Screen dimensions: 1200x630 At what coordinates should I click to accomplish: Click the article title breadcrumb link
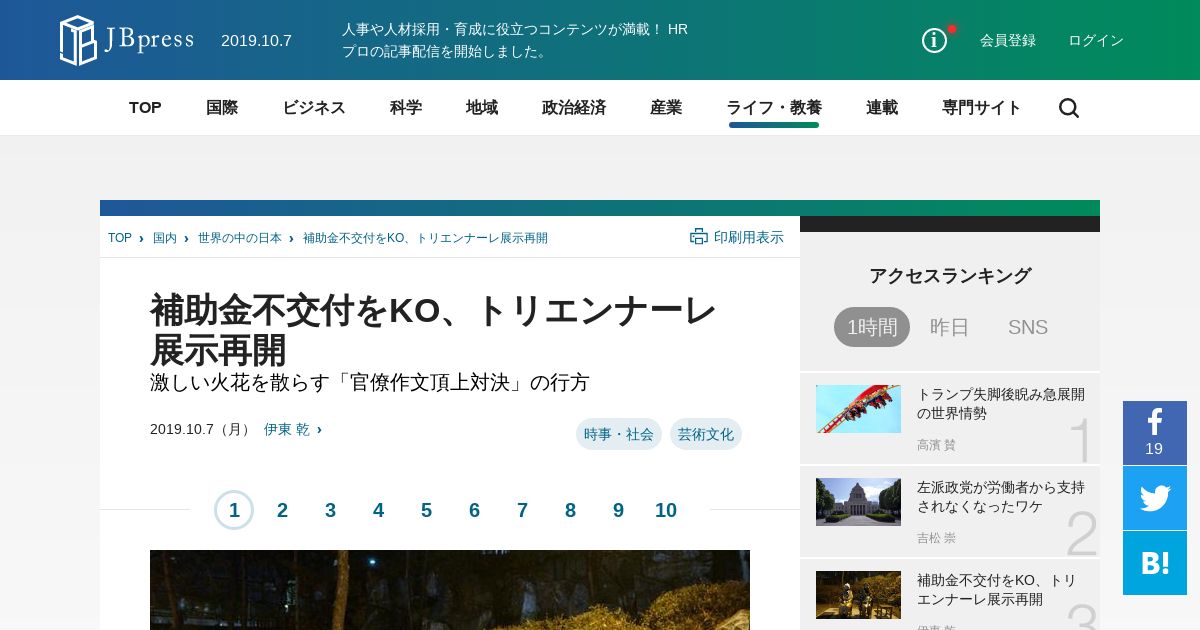coord(425,238)
